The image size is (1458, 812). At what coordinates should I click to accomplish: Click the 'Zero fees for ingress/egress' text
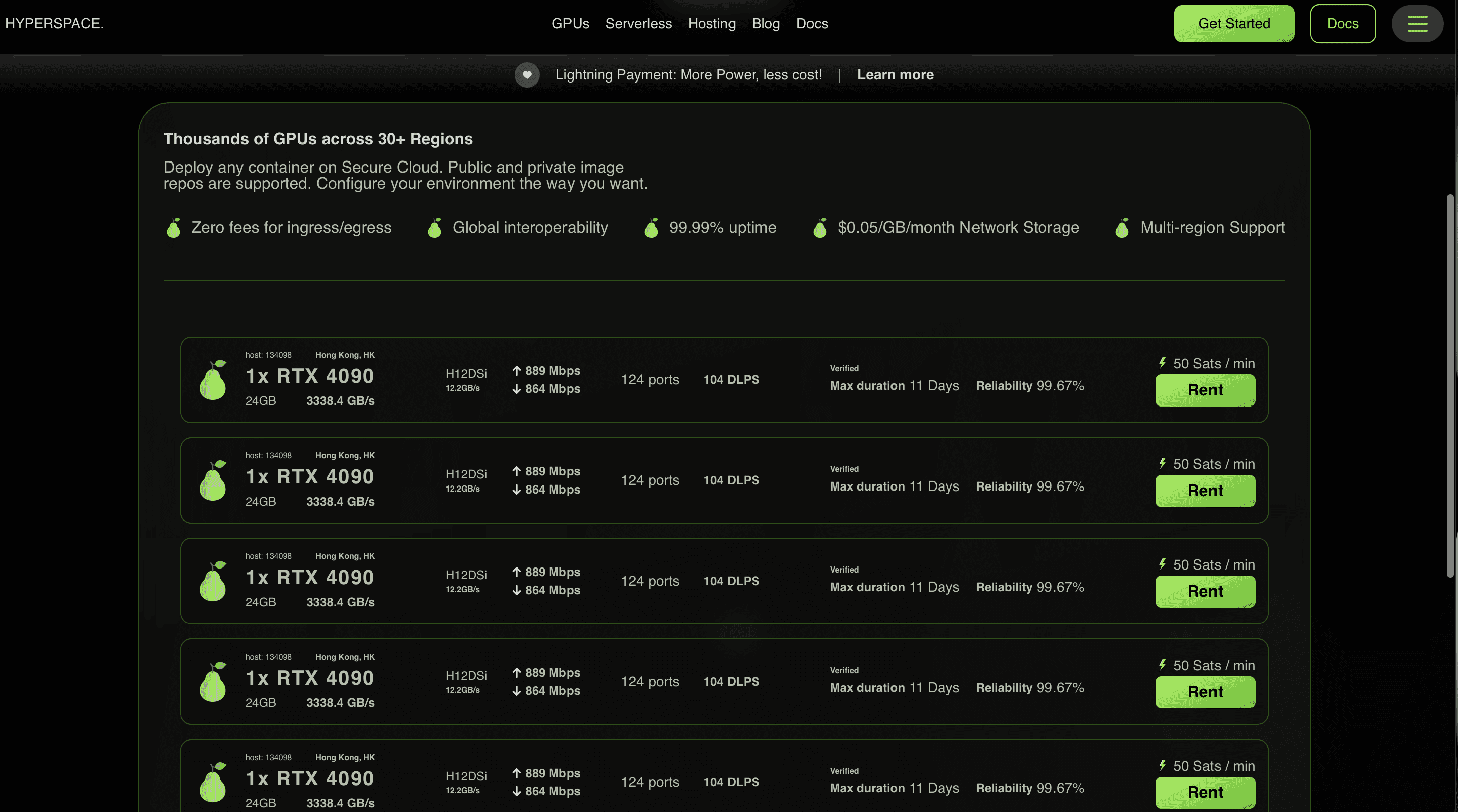coord(291,228)
